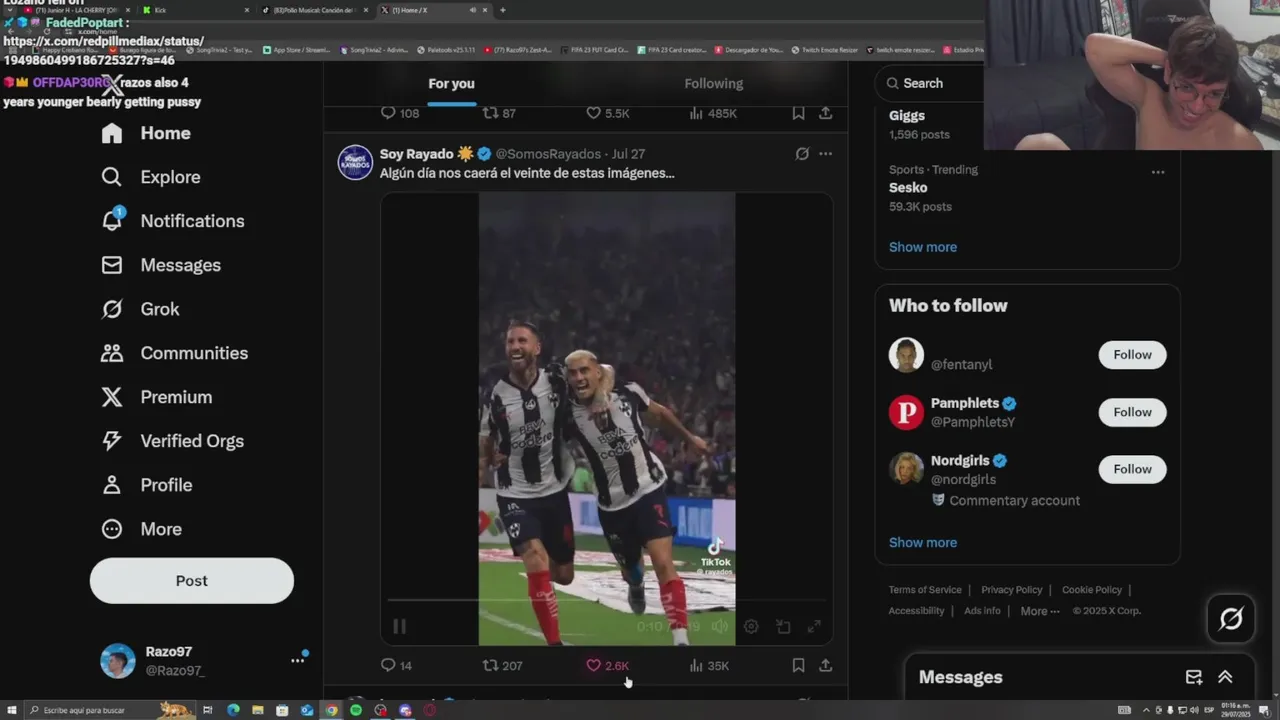
Task: Open Spotify from the taskbar
Action: 356,710
